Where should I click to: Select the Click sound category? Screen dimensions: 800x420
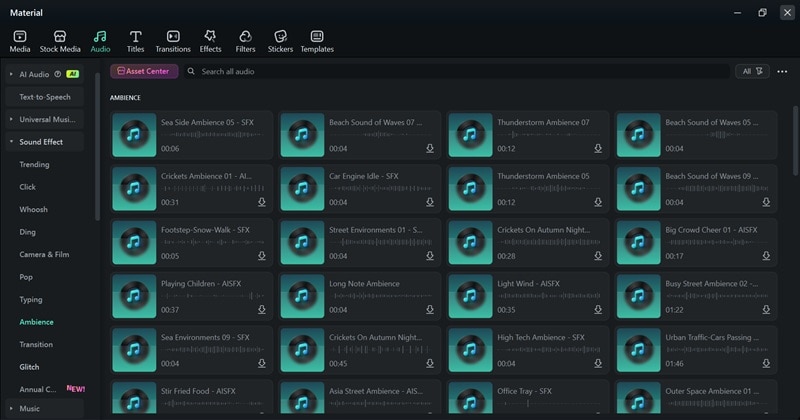coord(28,187)
